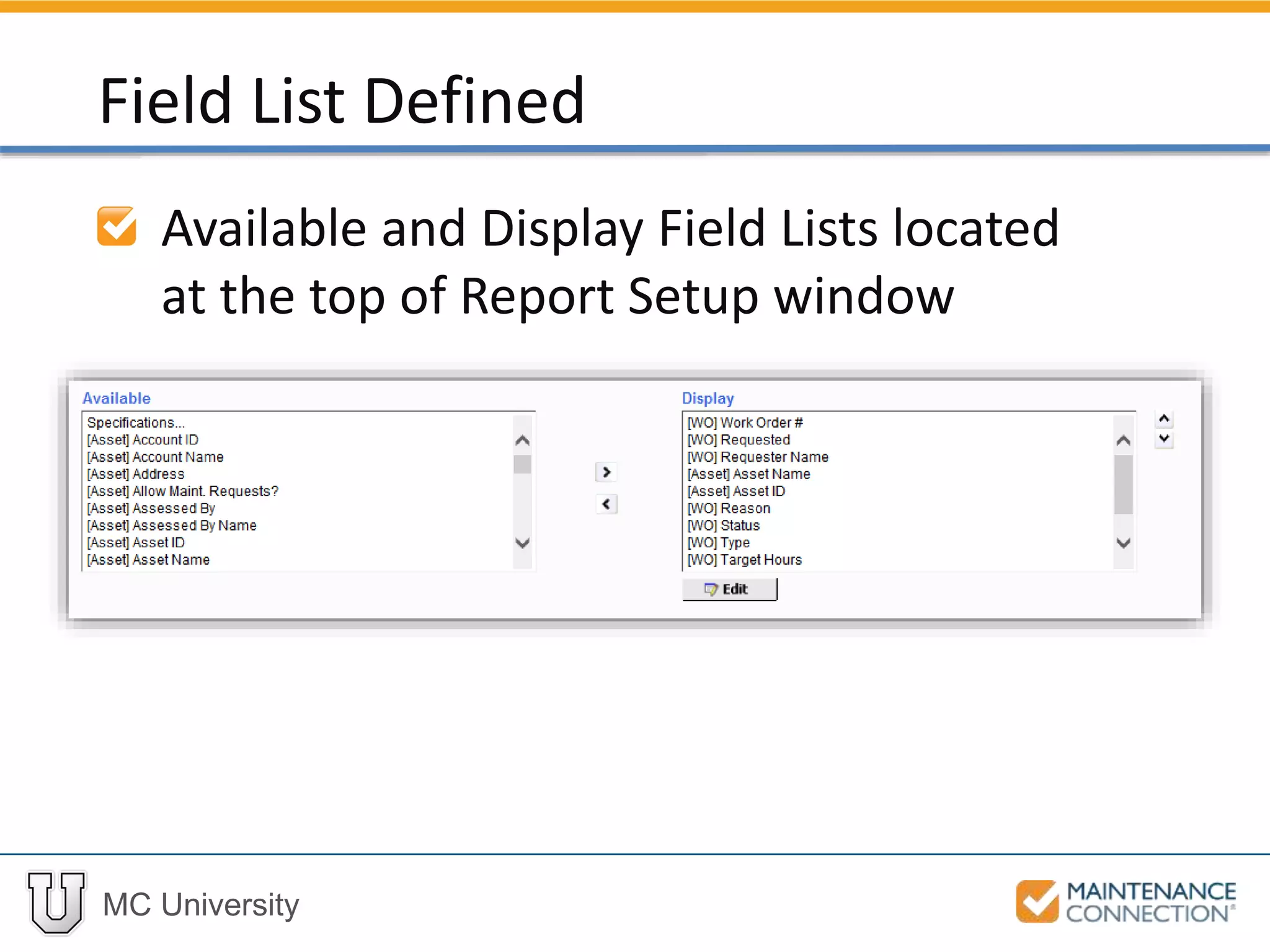Move selected Display field up with up arrow
Image resolution: width=1270 pixels, height=952 pixels.
(1164, 420)
